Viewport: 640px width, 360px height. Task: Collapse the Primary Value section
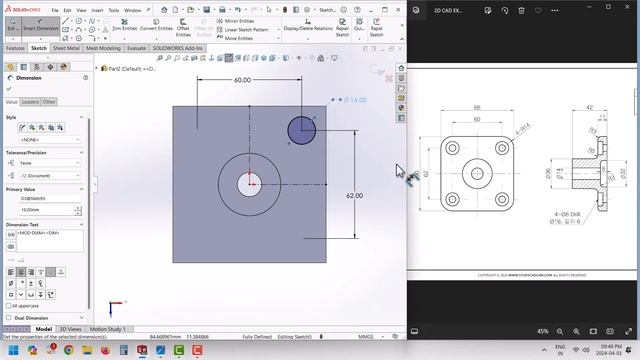pyautogui.click(x=82, y=189)
